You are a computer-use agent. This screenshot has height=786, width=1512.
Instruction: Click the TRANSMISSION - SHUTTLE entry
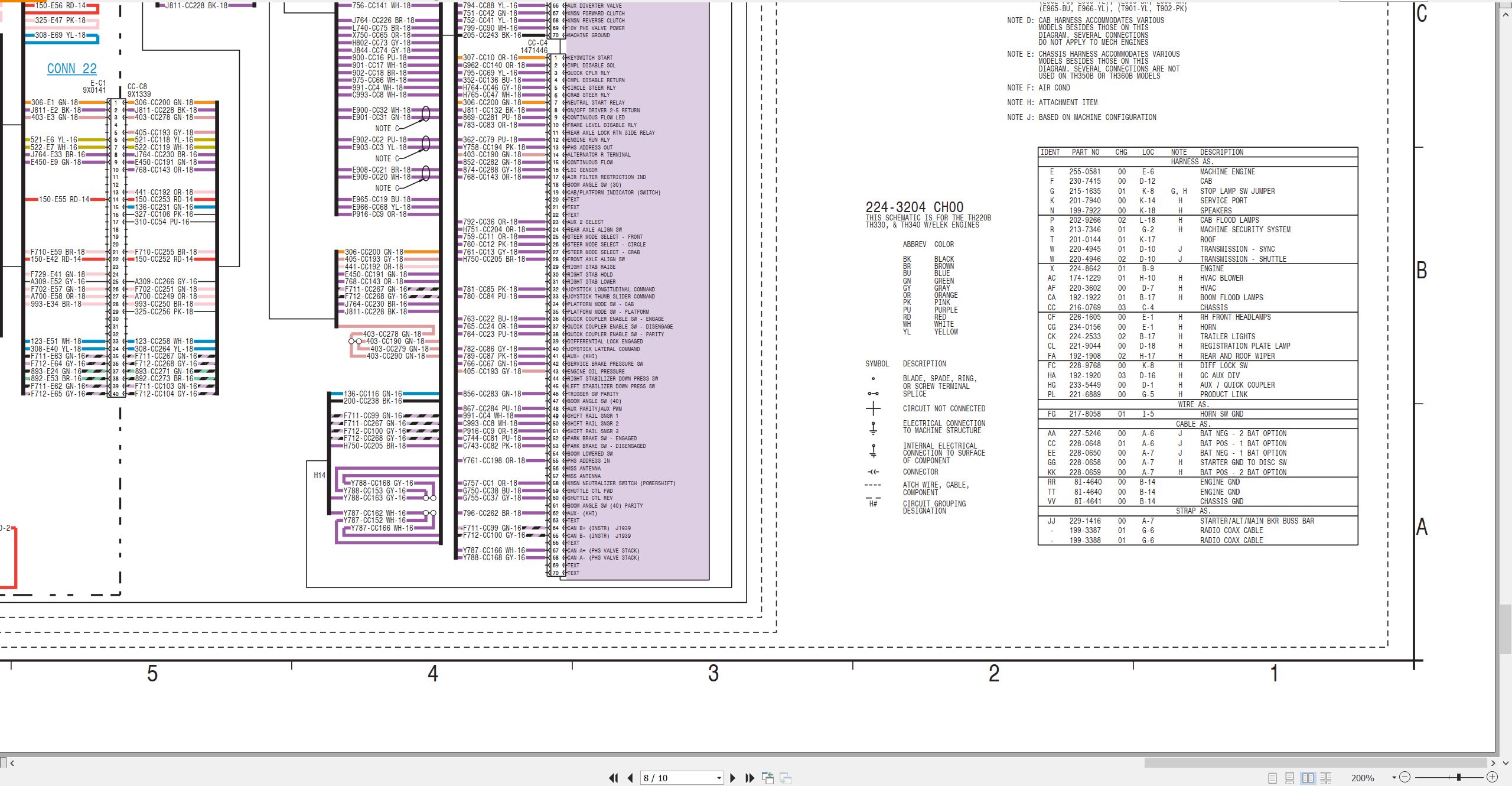(x=1243, y=259)
